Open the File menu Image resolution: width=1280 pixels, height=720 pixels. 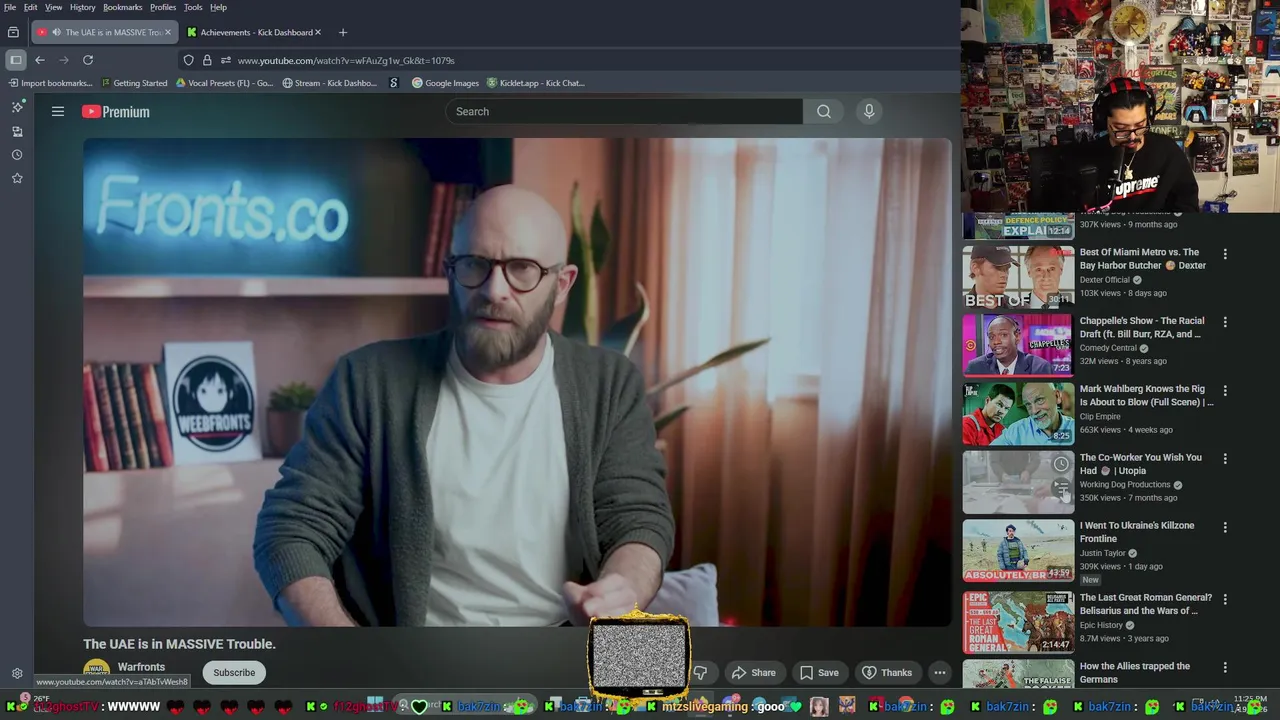click(10, 7)
